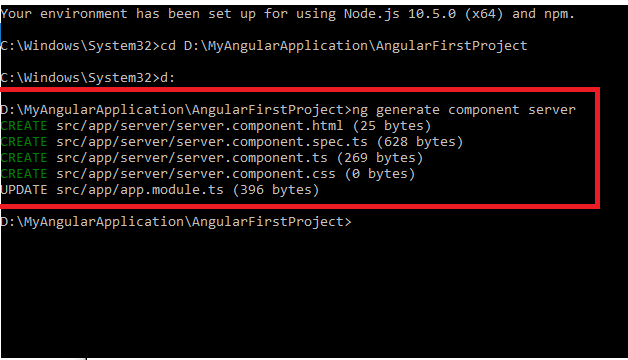The height and width of the screenshot is (360, 628).
Task: Click the word 'npm' in first line
Action: coord(556,15)
